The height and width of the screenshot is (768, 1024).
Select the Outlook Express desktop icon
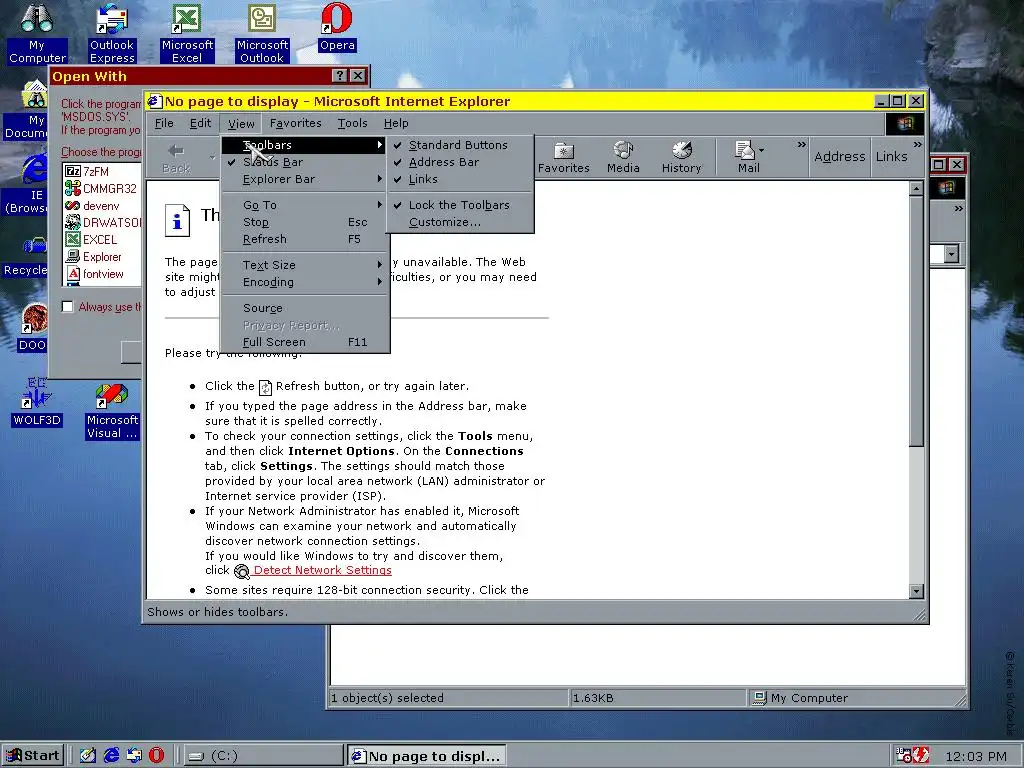point(112,33)
